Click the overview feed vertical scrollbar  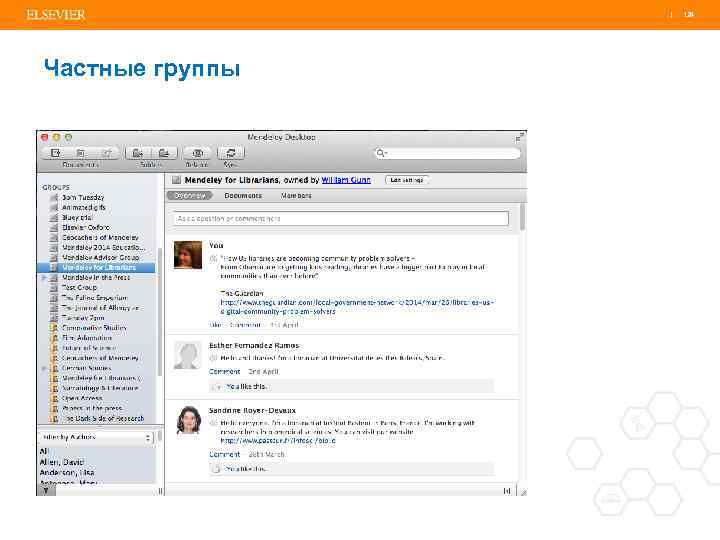click(523, 217)
